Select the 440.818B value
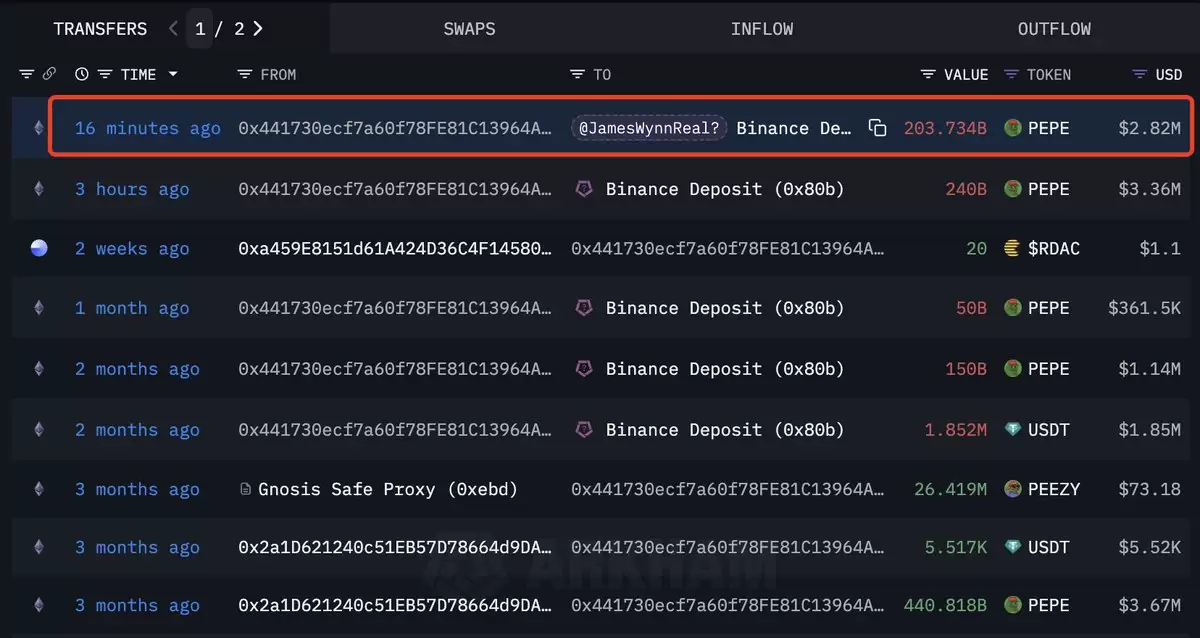 [x=945, y=605]
